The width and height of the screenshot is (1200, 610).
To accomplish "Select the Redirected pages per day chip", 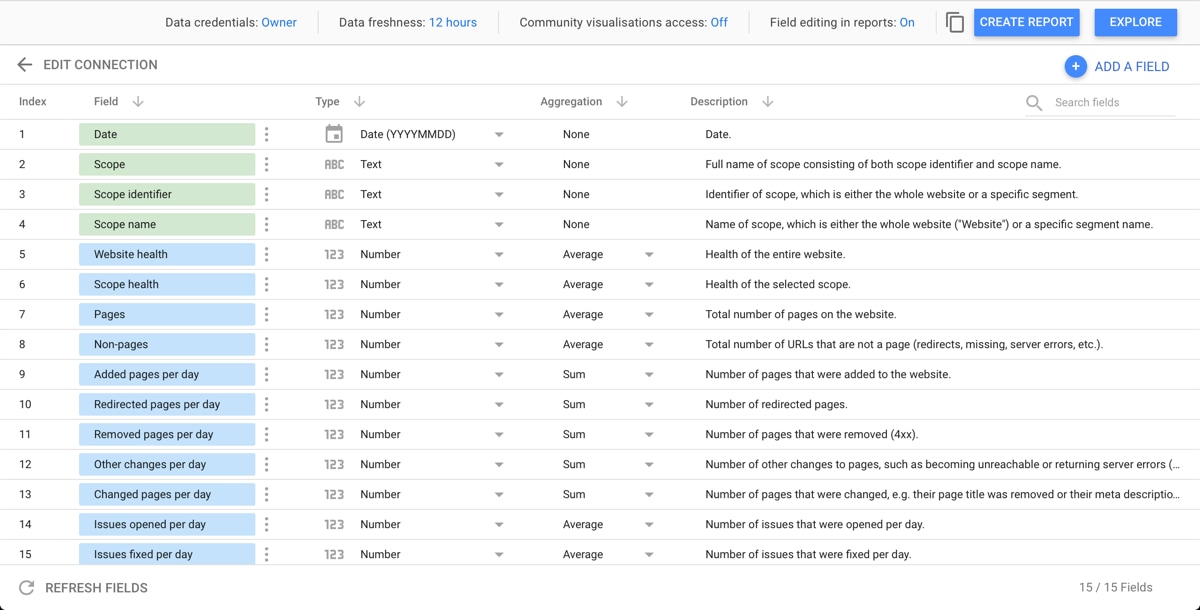I will pos(167,404).
